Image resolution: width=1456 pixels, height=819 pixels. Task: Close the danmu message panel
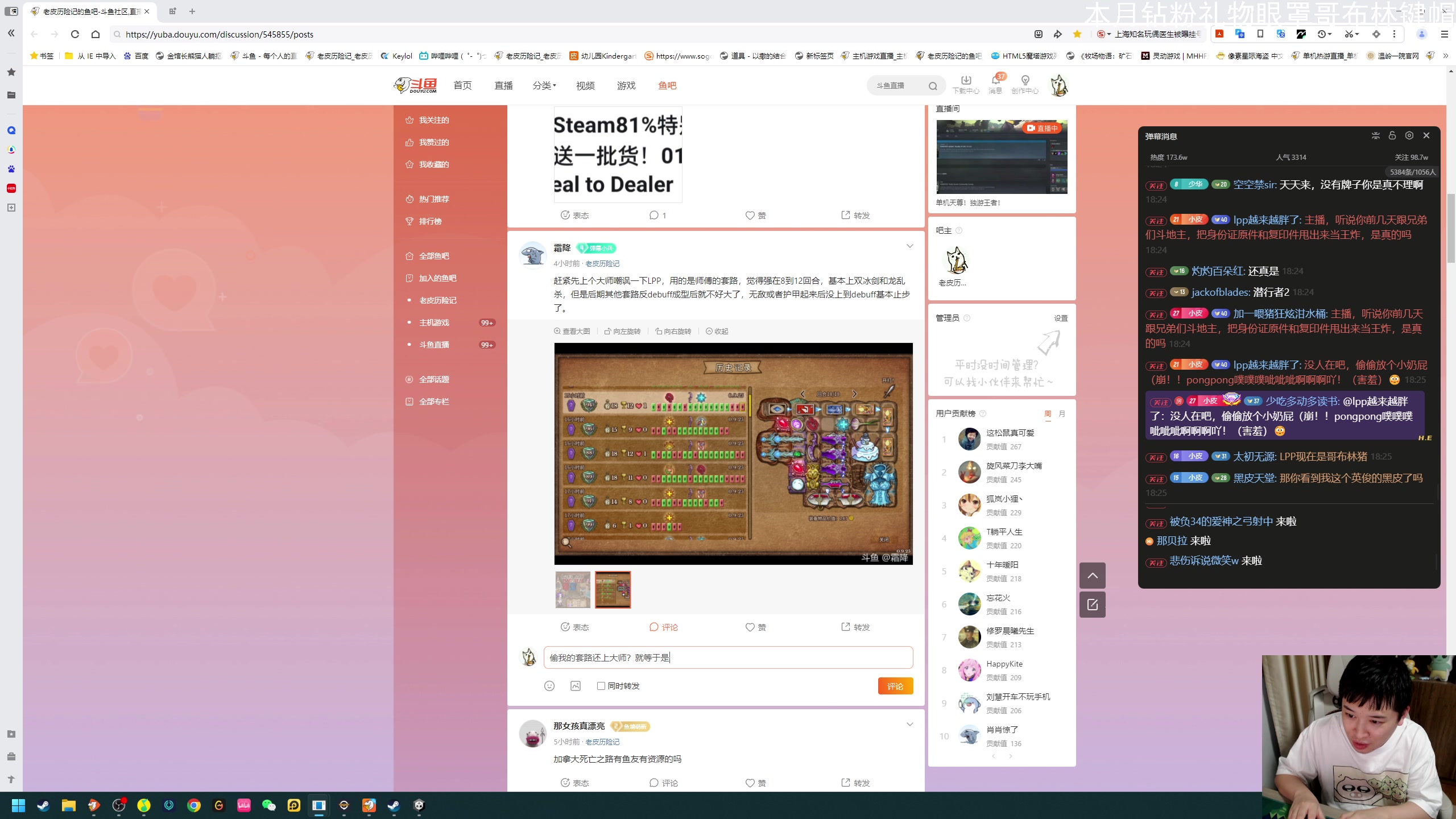1426,135
